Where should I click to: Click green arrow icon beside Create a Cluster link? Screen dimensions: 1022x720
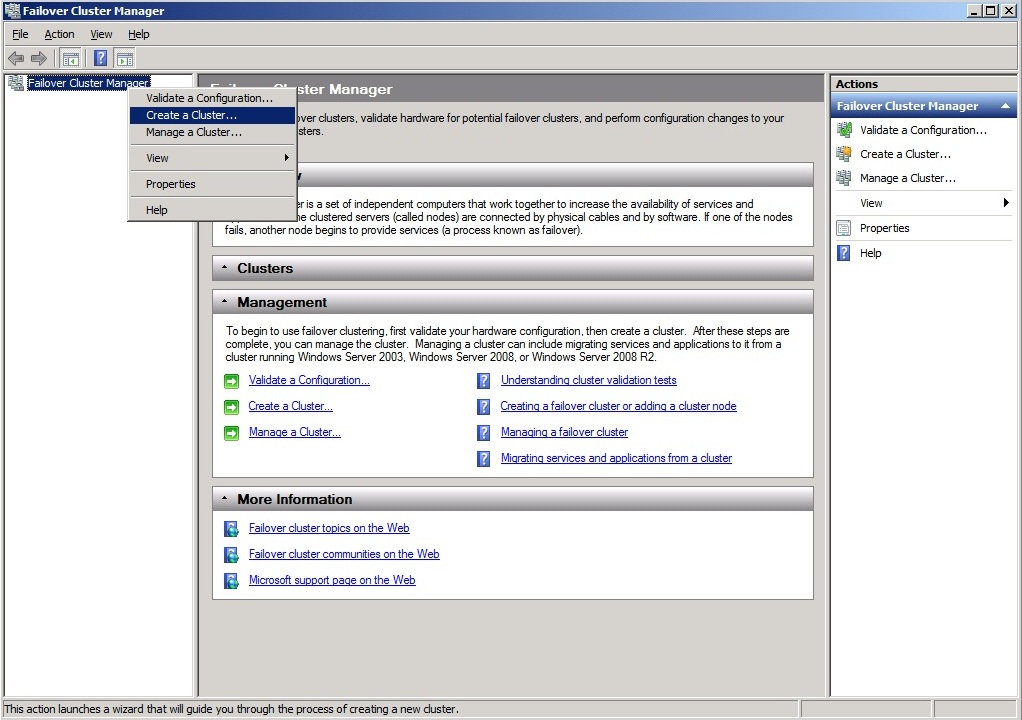click(x=231, y=407)
